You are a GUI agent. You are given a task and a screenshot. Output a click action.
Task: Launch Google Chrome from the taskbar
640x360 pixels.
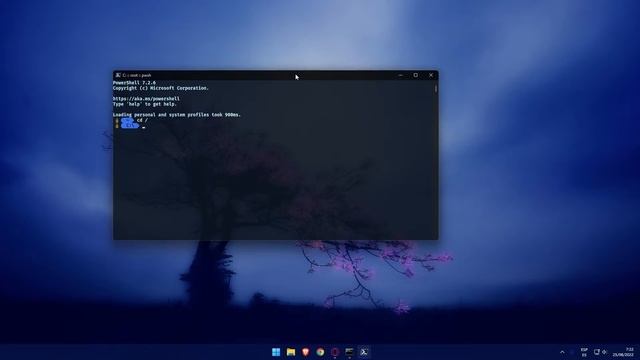[x=320, y=352]
